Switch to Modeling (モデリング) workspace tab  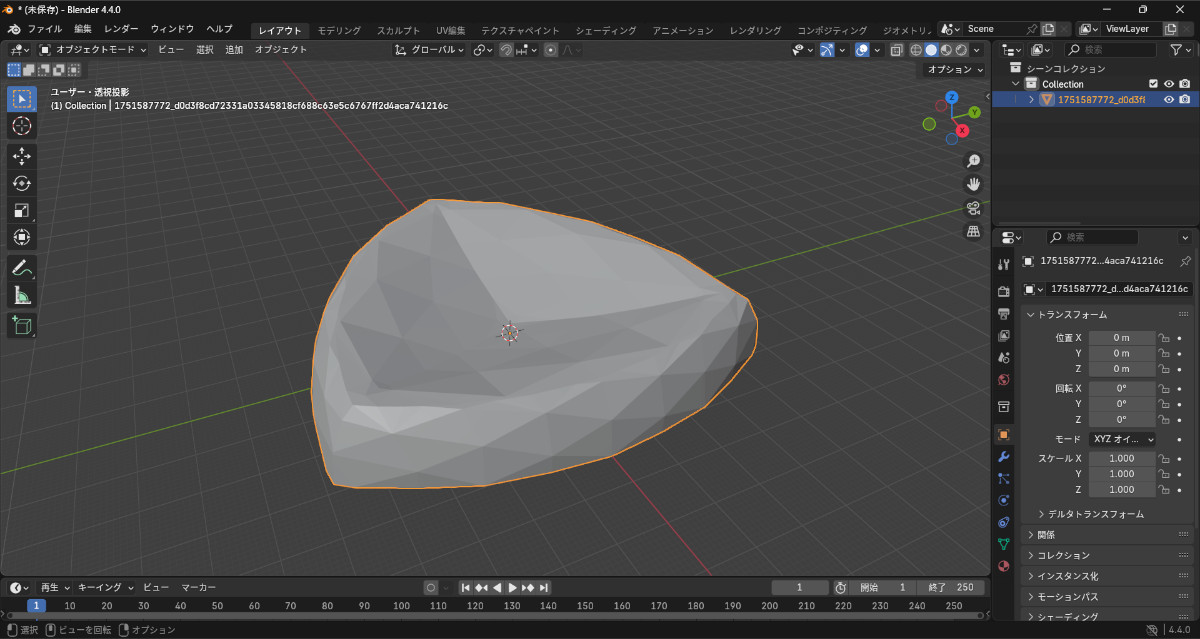339,30
